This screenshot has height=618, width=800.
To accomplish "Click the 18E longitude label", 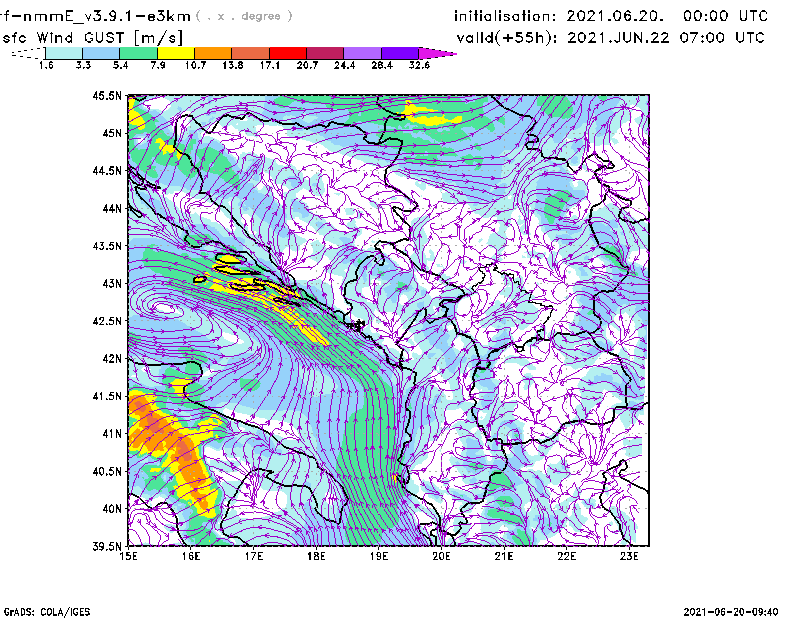I will pos(316,556).
